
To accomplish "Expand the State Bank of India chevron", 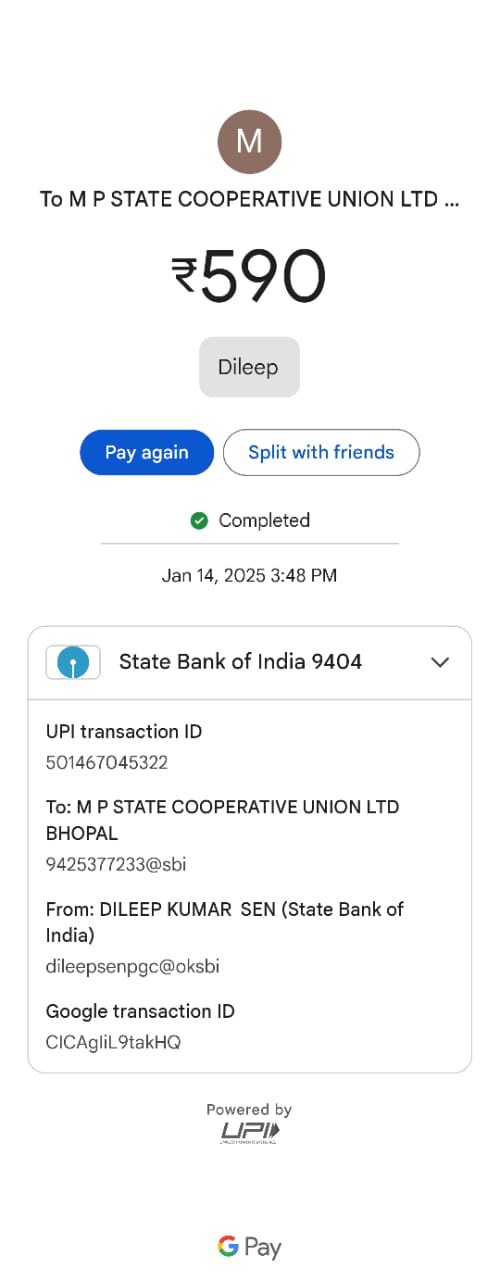I will (439, 662).
